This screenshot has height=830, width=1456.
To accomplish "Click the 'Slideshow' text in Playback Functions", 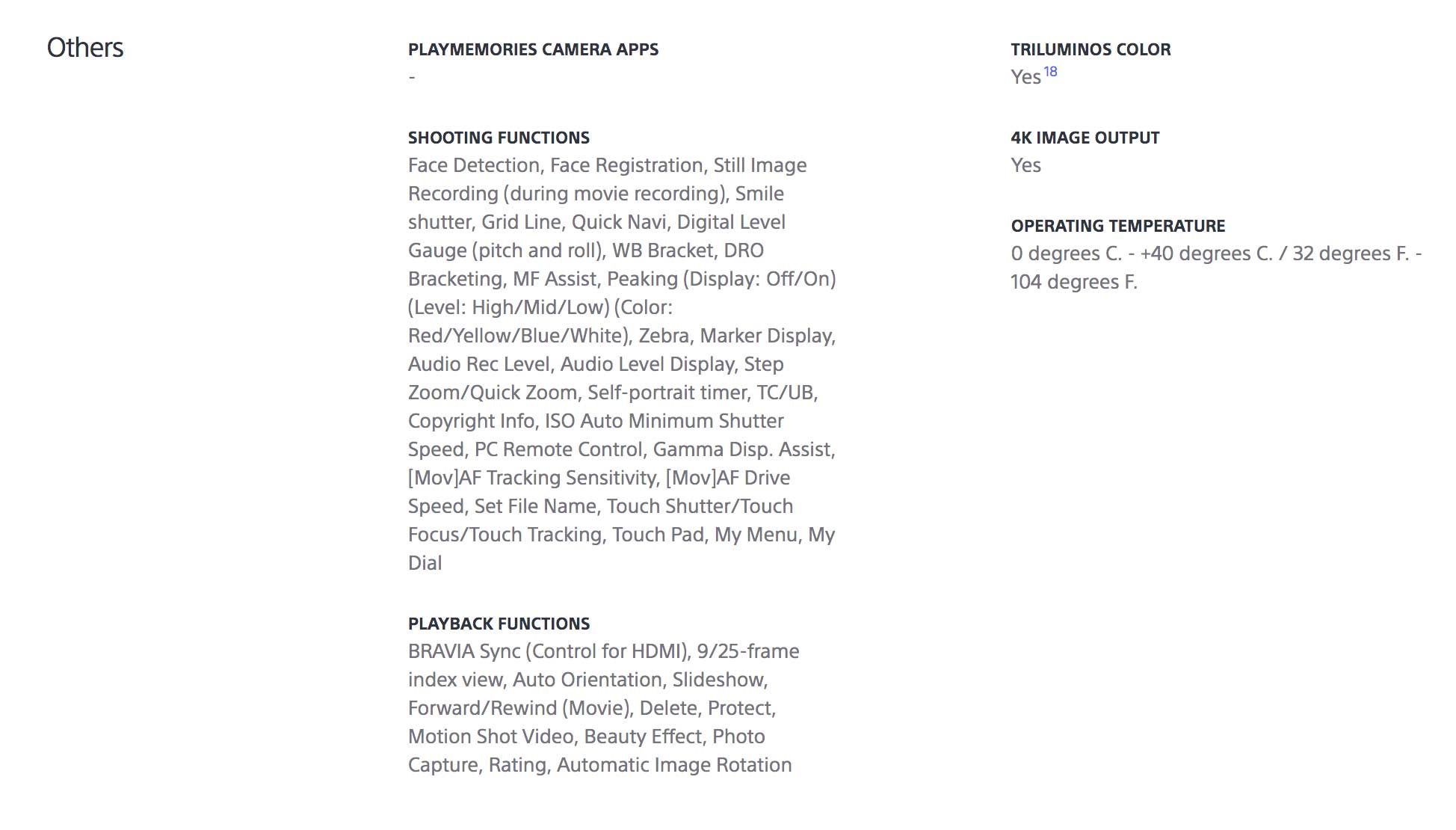I will click(719, 680).
